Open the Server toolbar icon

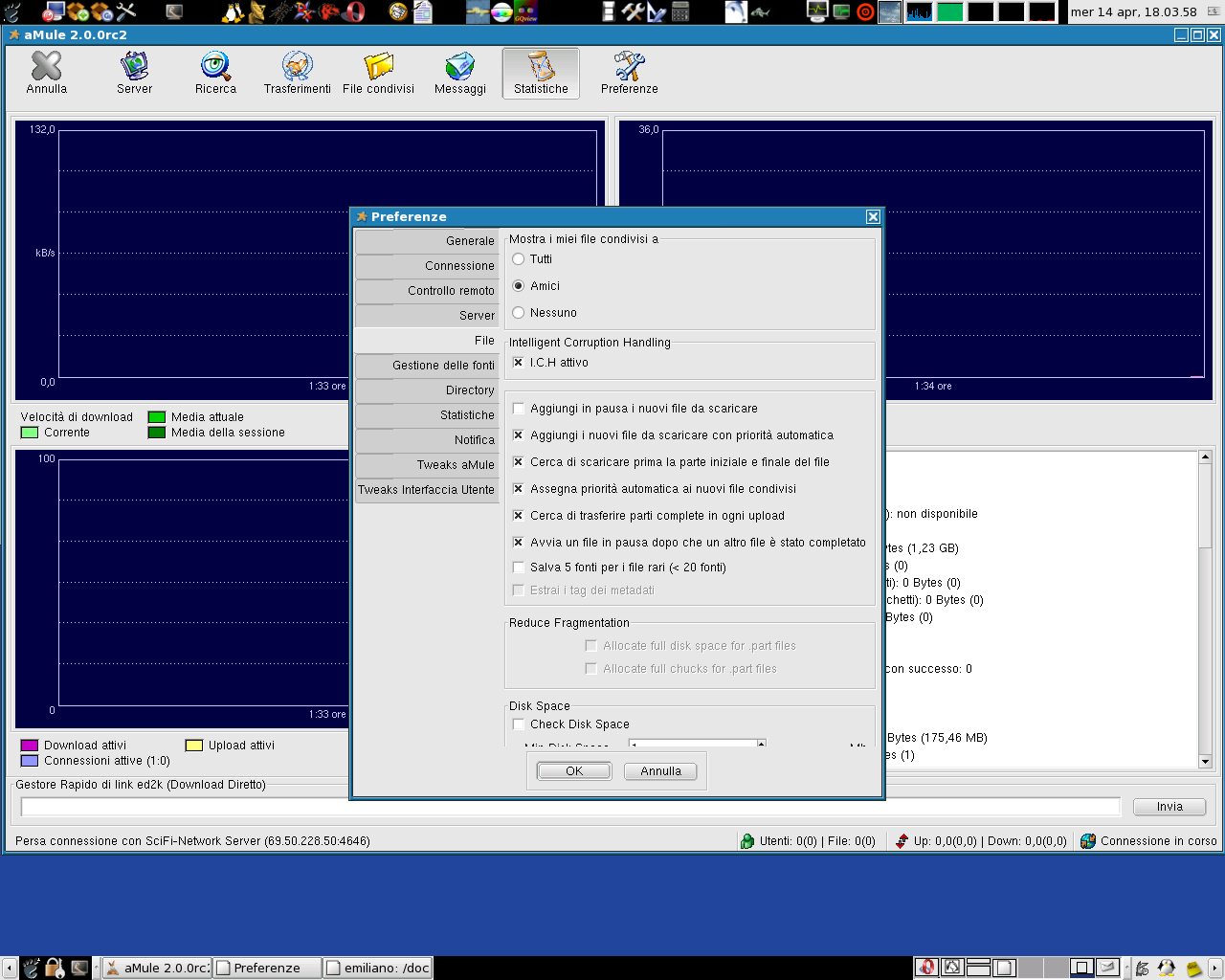134,67
